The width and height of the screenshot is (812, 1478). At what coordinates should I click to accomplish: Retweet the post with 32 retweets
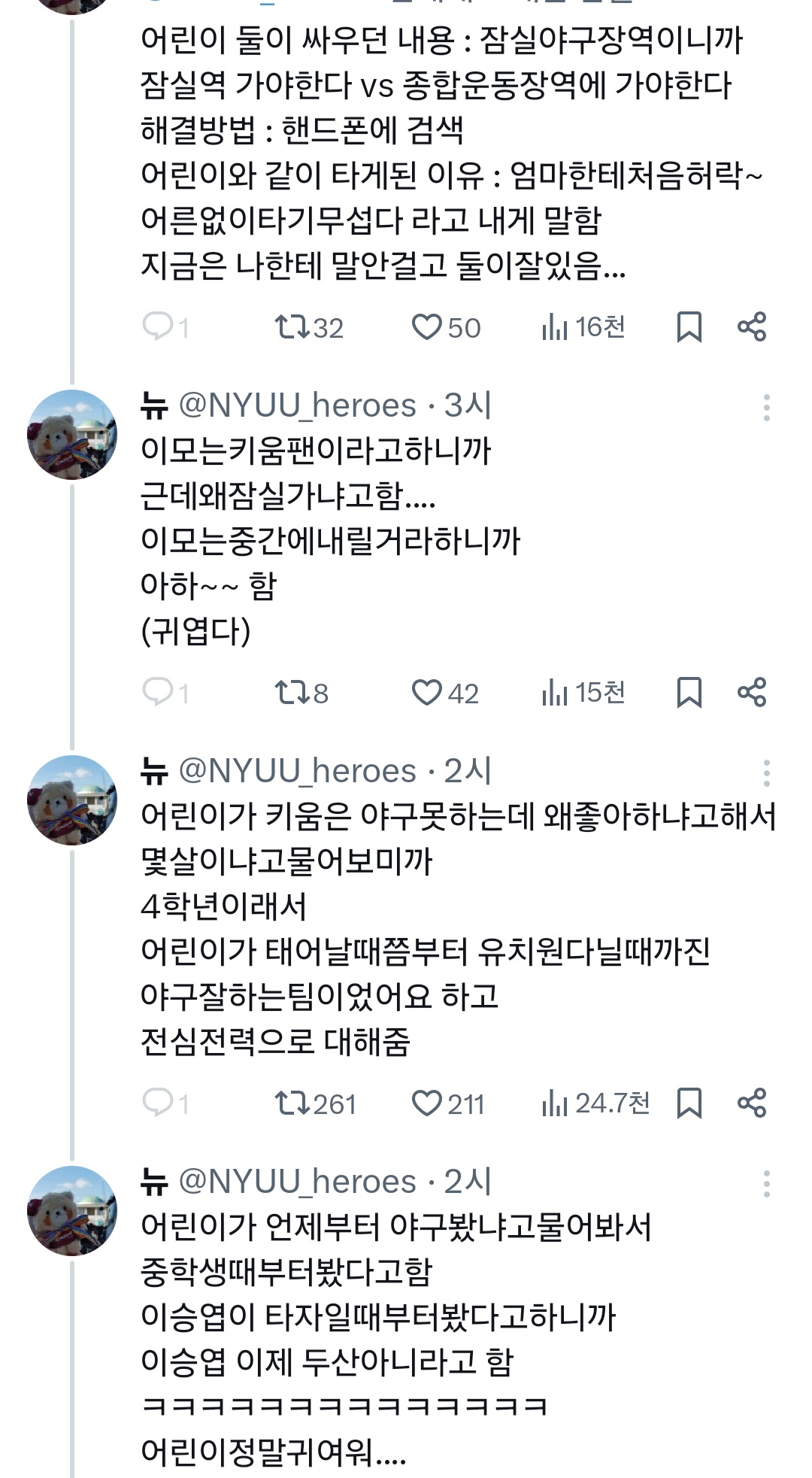(x=291, y=327)
